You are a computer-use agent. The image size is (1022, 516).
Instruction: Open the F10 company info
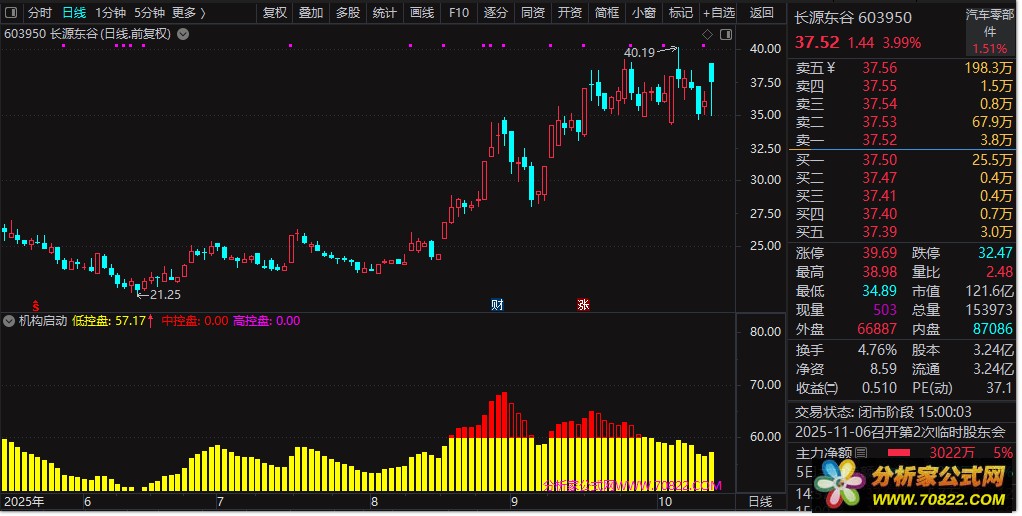click(x=459, y=12)
